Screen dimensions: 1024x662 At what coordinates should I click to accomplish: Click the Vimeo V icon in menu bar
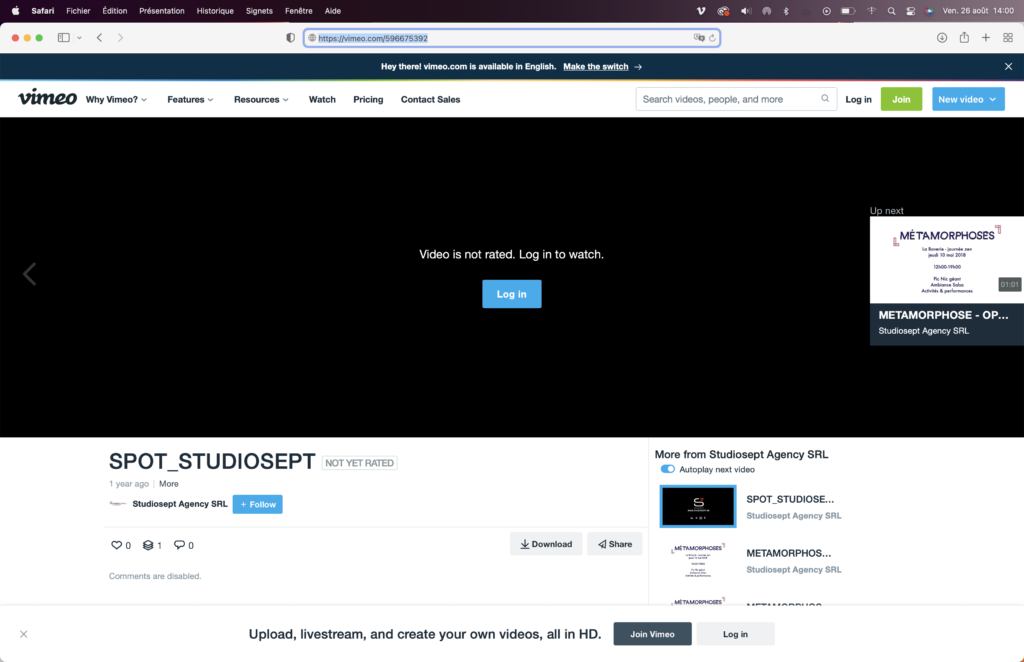(x=701, y=11)
